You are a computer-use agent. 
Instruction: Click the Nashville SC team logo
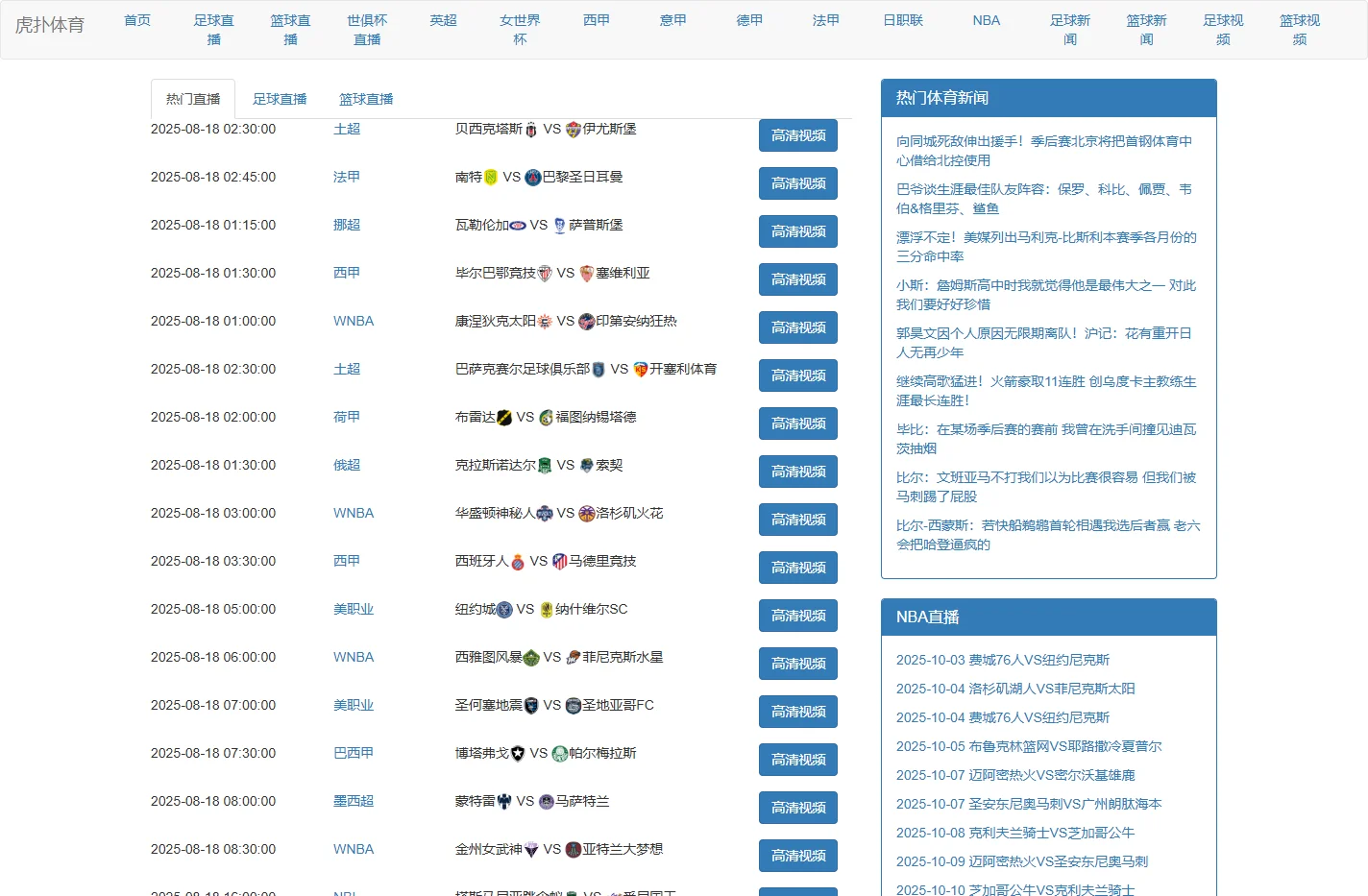[x=547, y=610]
